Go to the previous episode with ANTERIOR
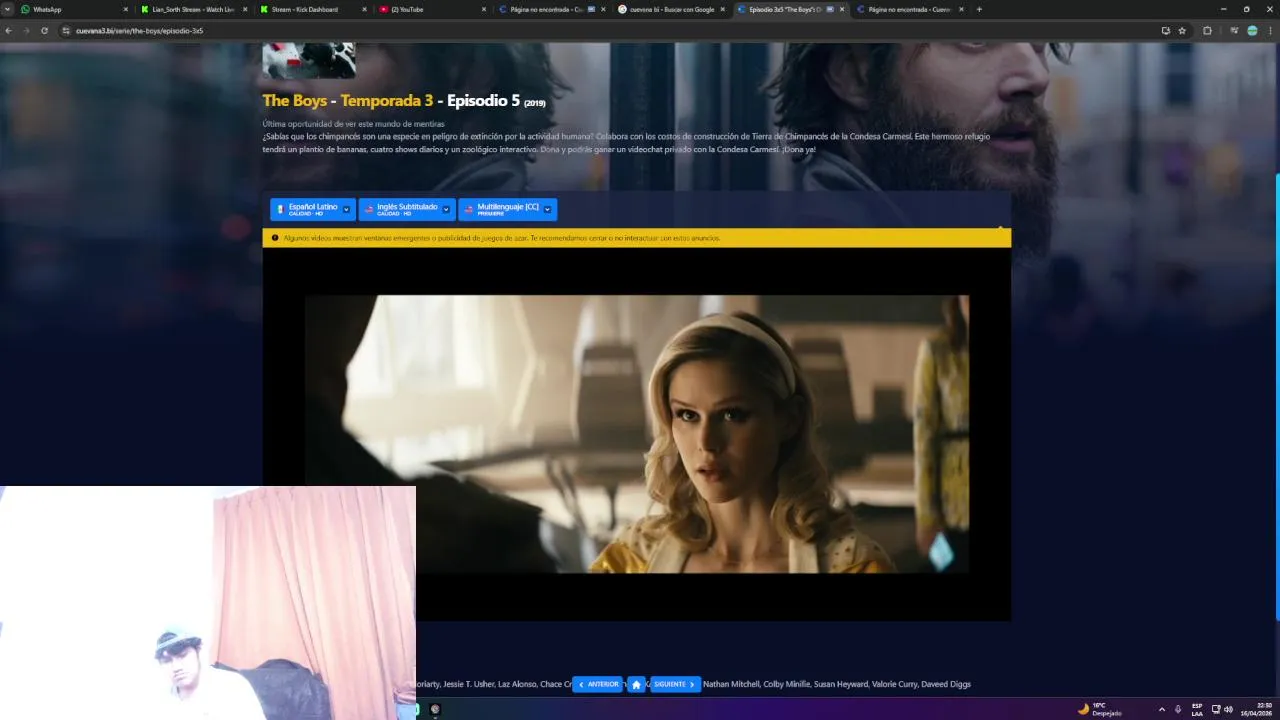The width and height of the screenshot is (1280, 720). pyautogui.click(x=598, y=684)
